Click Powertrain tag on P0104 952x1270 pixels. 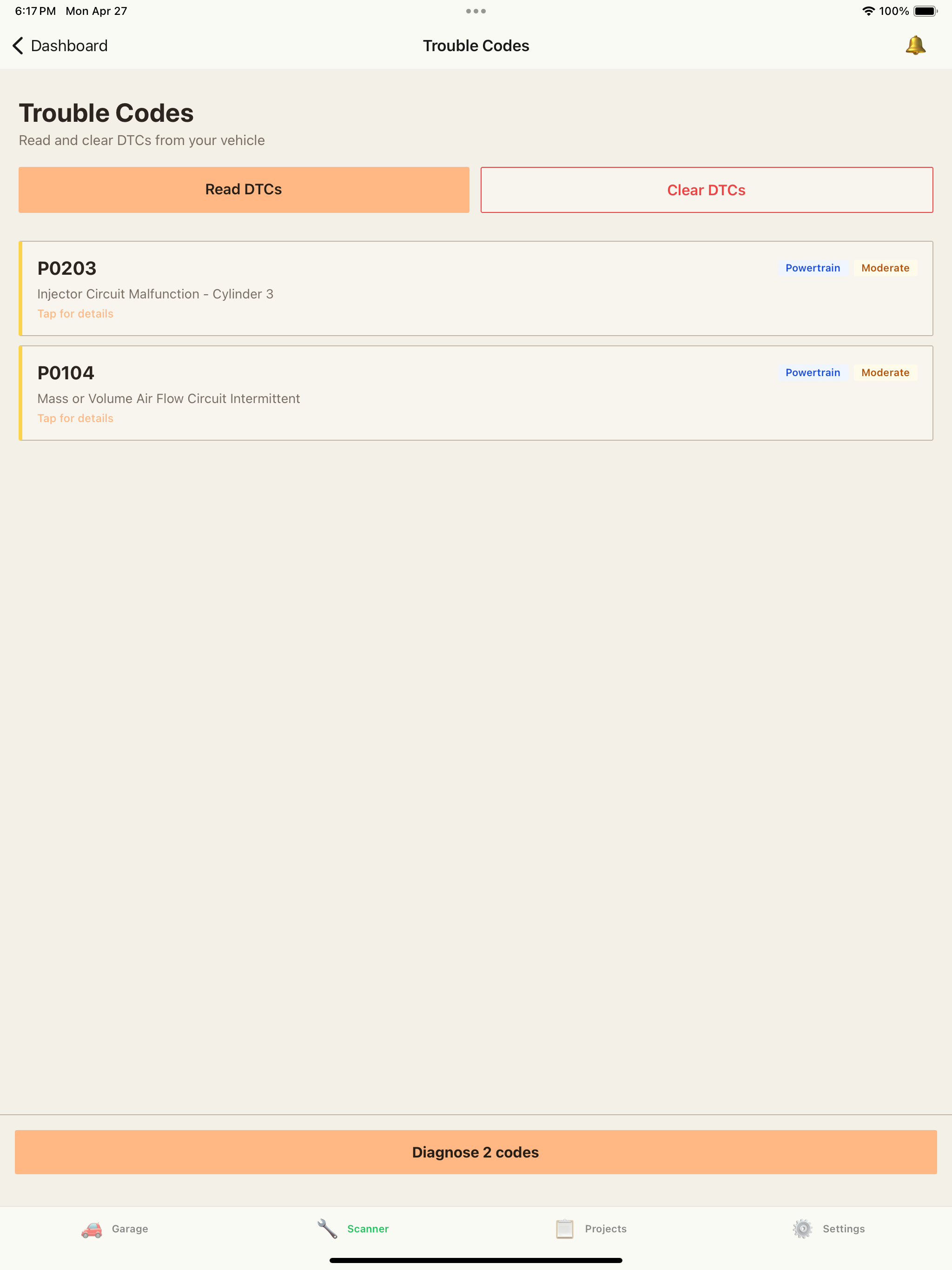pos(813,373)
